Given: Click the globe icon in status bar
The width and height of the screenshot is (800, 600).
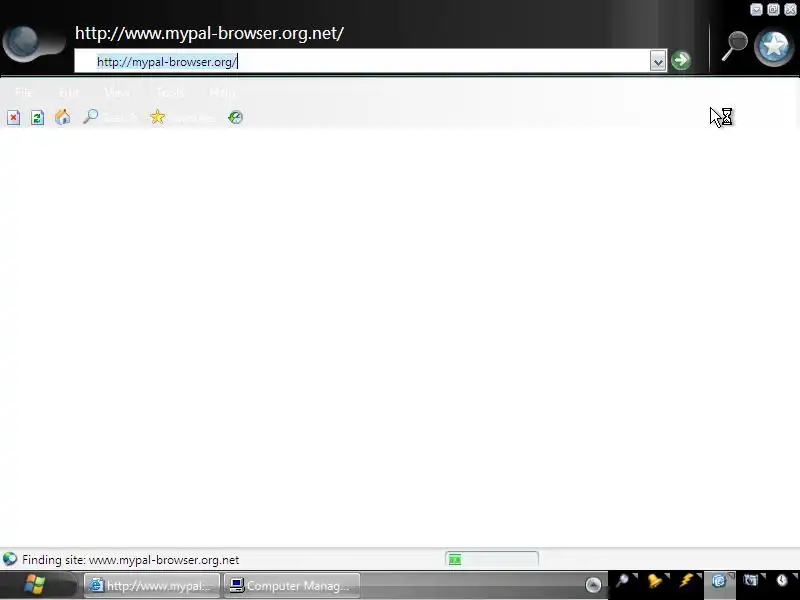Looking at the screenshot, I should (10, 559).
